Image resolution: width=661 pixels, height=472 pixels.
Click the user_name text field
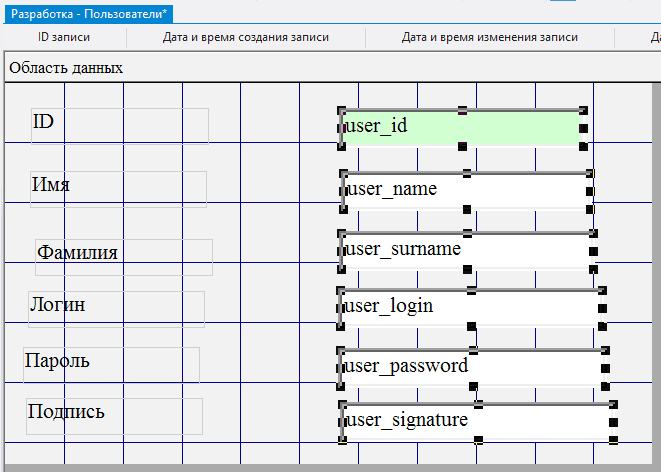click(465, 189)
